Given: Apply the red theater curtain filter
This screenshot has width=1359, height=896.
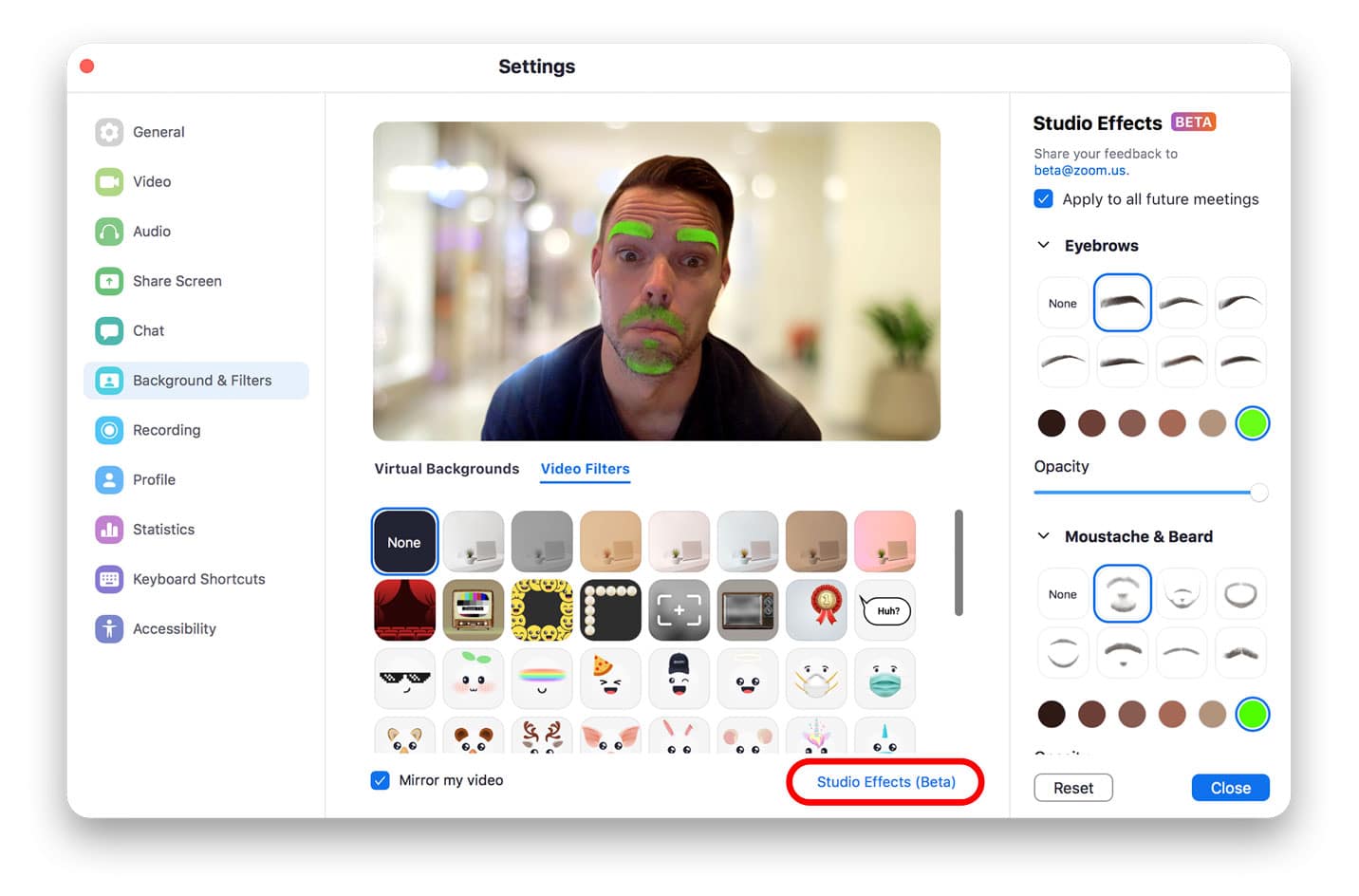Looking at the screenshot, I should click(x=404, y=610).
